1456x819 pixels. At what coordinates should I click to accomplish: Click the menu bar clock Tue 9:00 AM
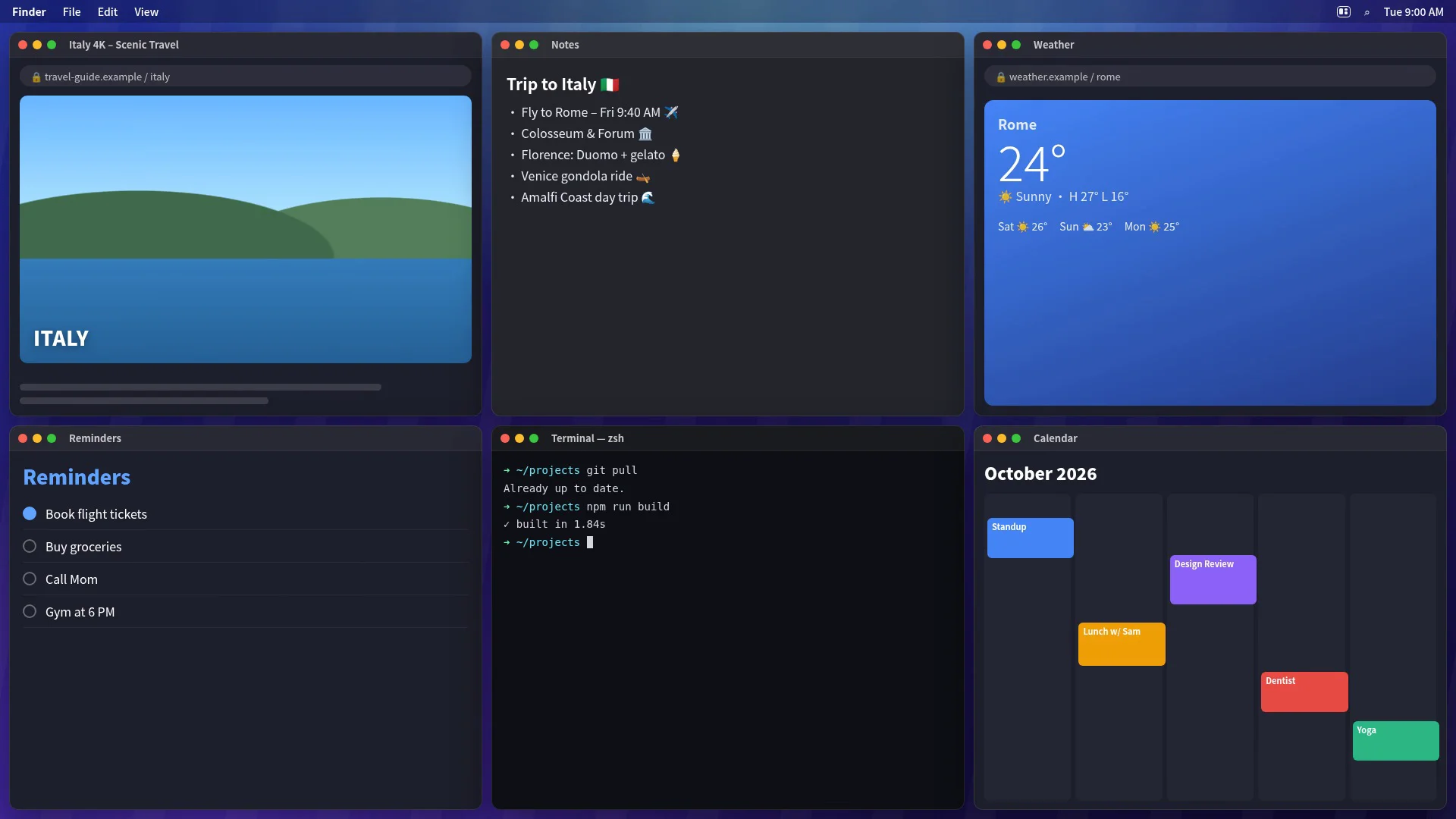point(1413,12)
